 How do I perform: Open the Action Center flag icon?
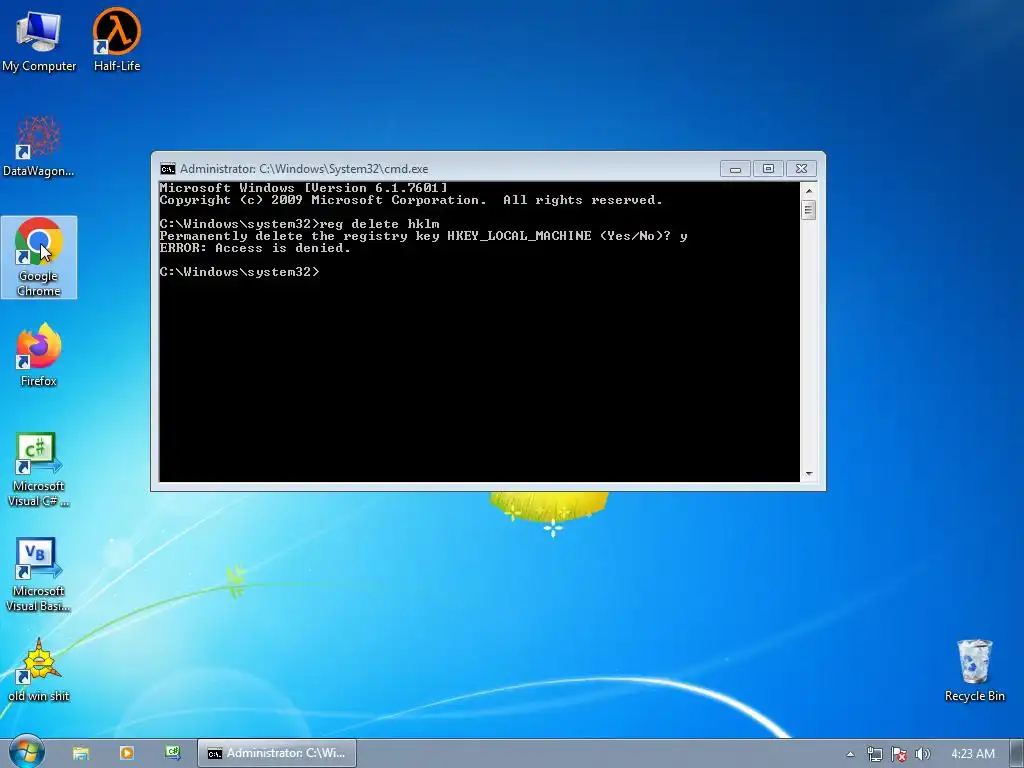coord(899,754)
